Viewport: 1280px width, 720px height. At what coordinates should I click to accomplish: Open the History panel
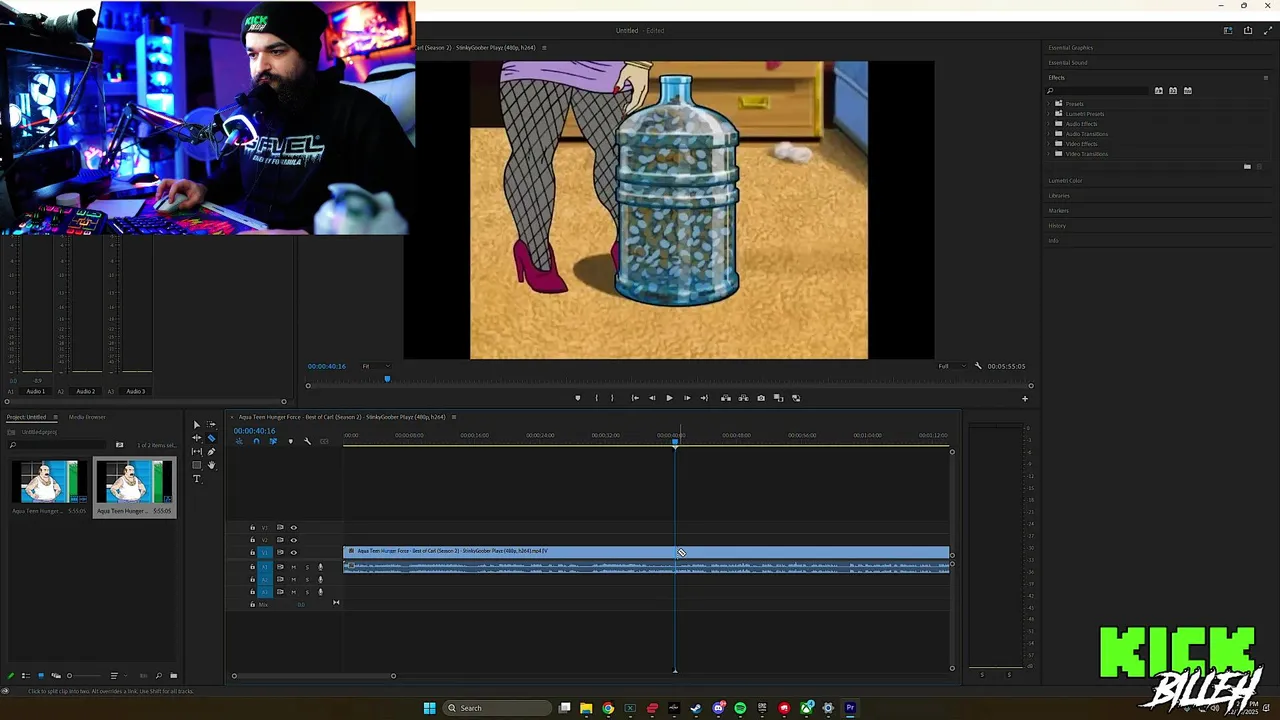coord(1057,226)
